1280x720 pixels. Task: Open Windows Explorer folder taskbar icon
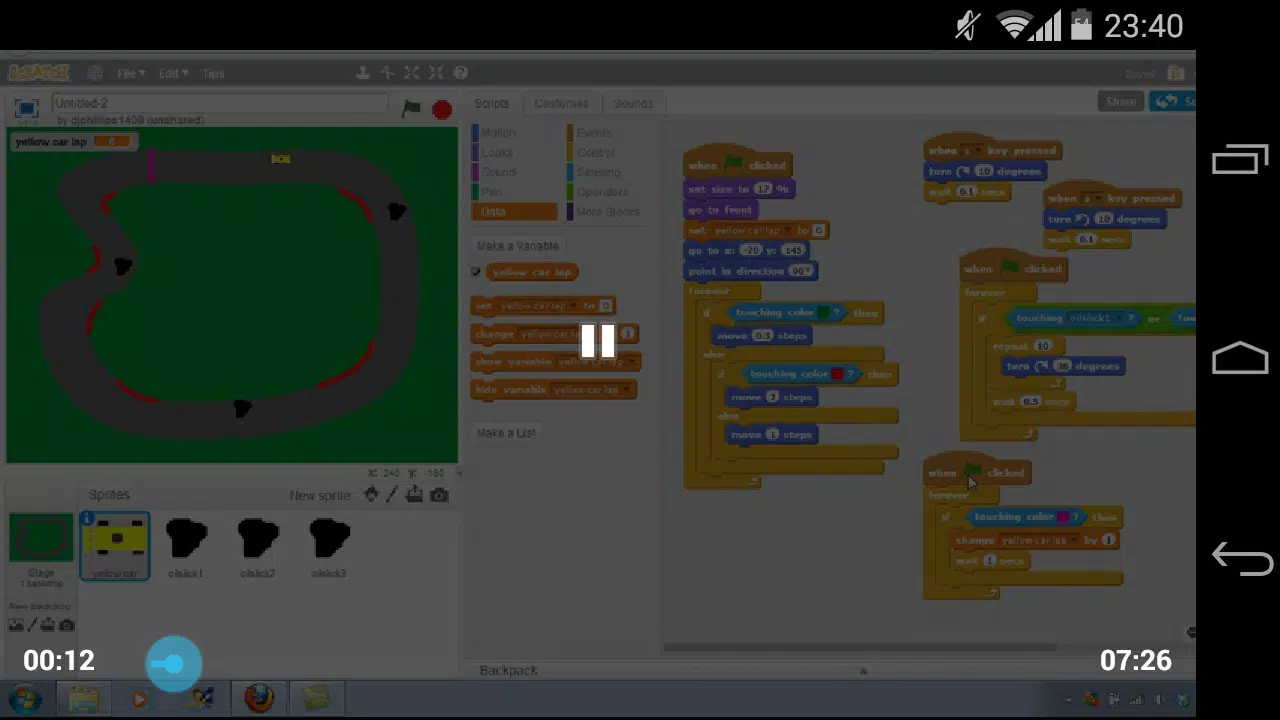click(84, 699)
